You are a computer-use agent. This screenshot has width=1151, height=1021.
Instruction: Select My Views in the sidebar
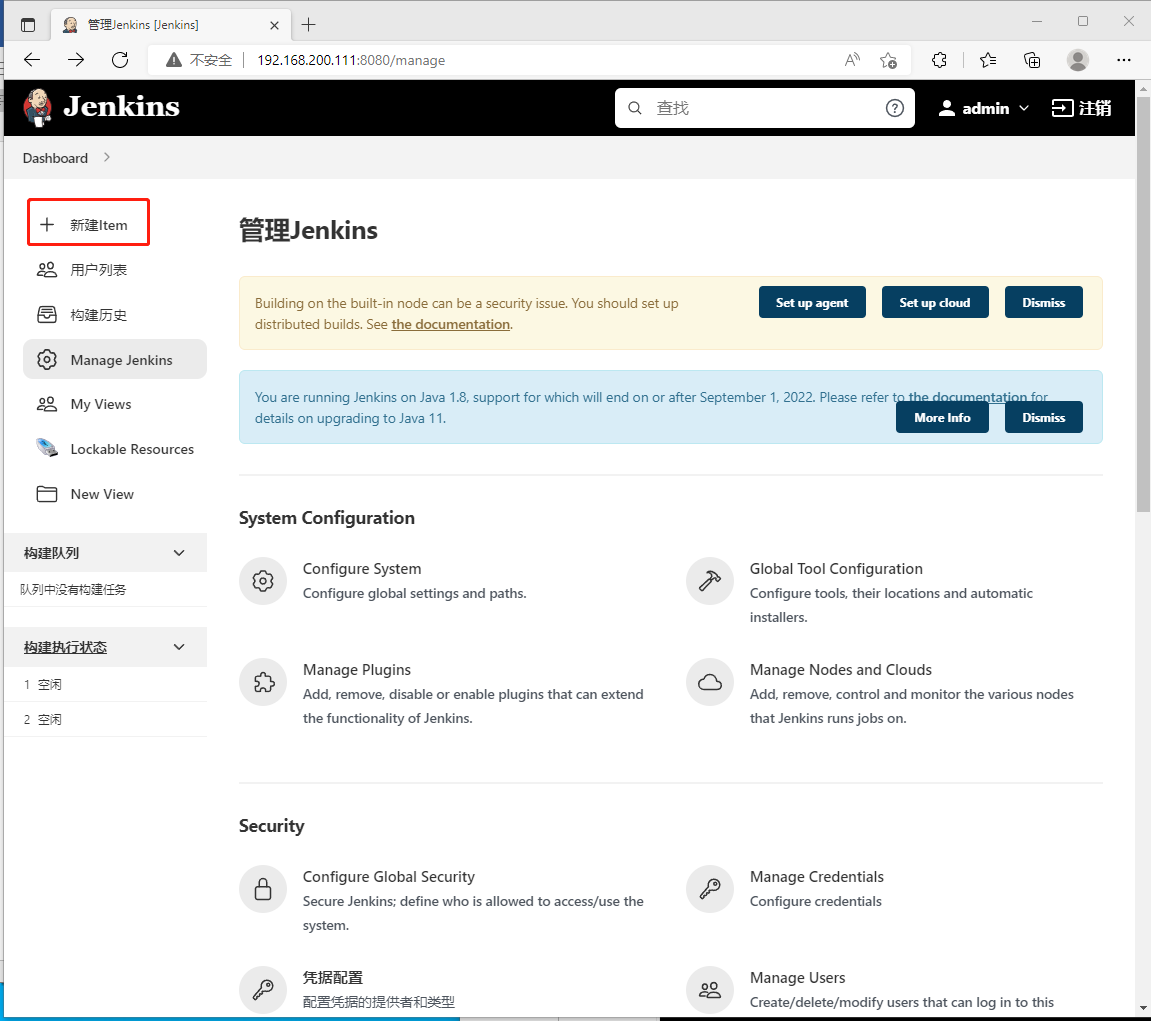(101, 404)
